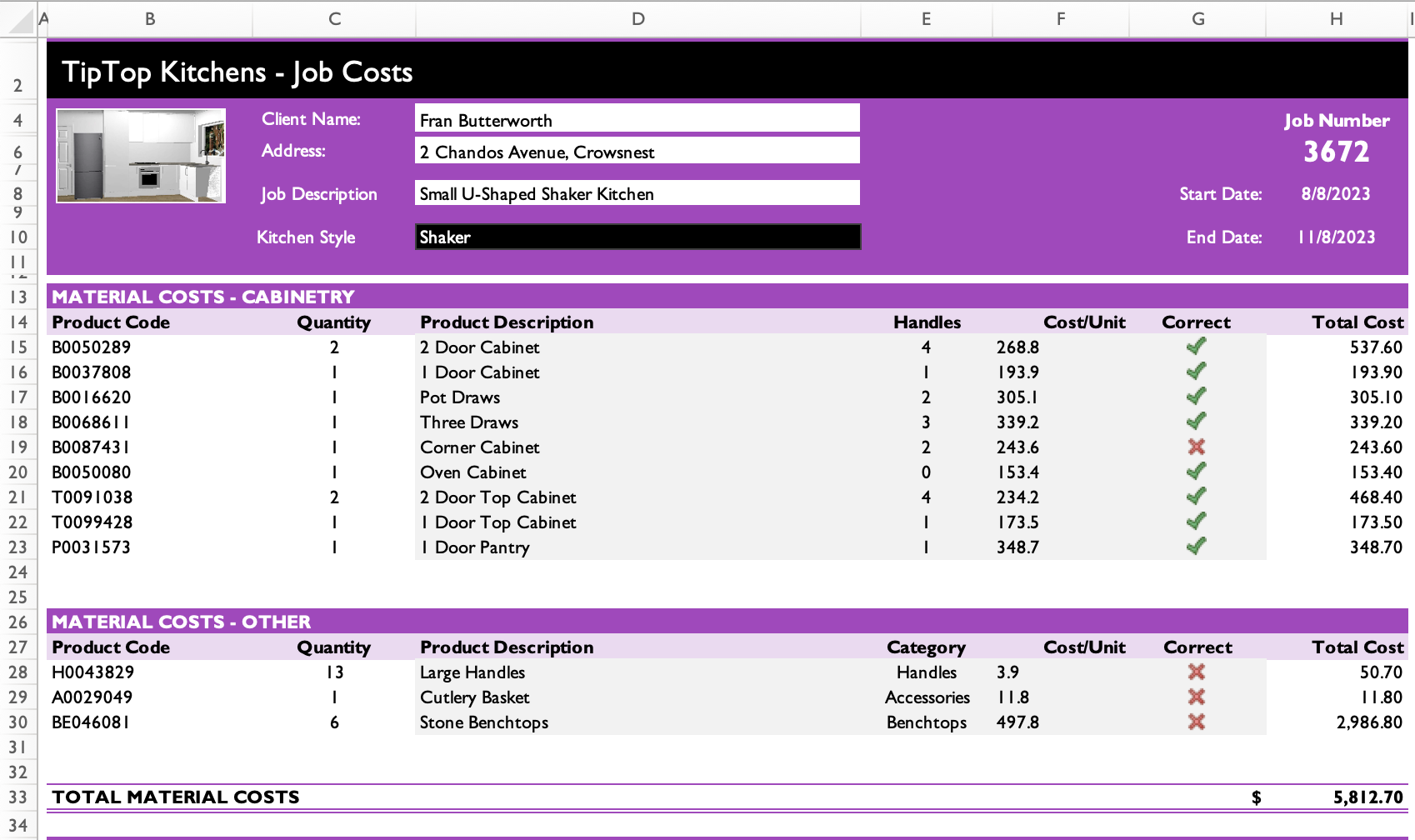Click the total cost 2,986.80
Image resolution: width=1415 pixels, height=840 pixels.
click(1370, 722)
